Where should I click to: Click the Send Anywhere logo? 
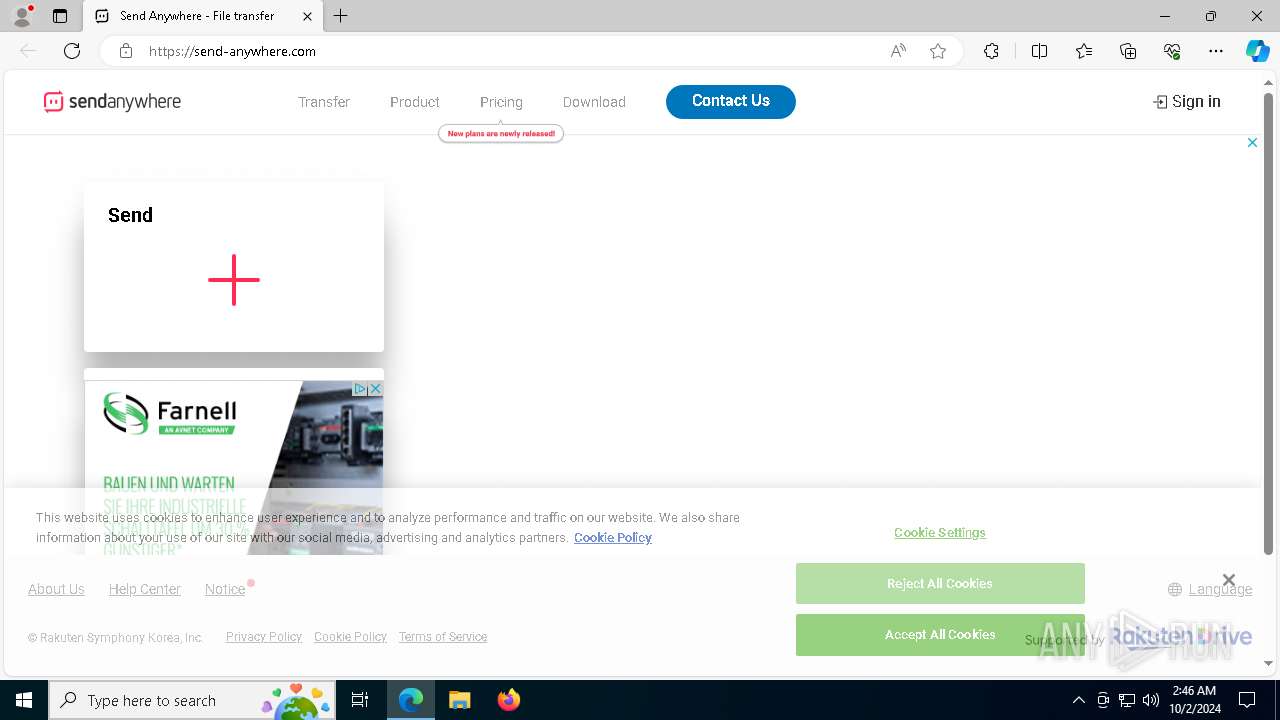(112, 102)
